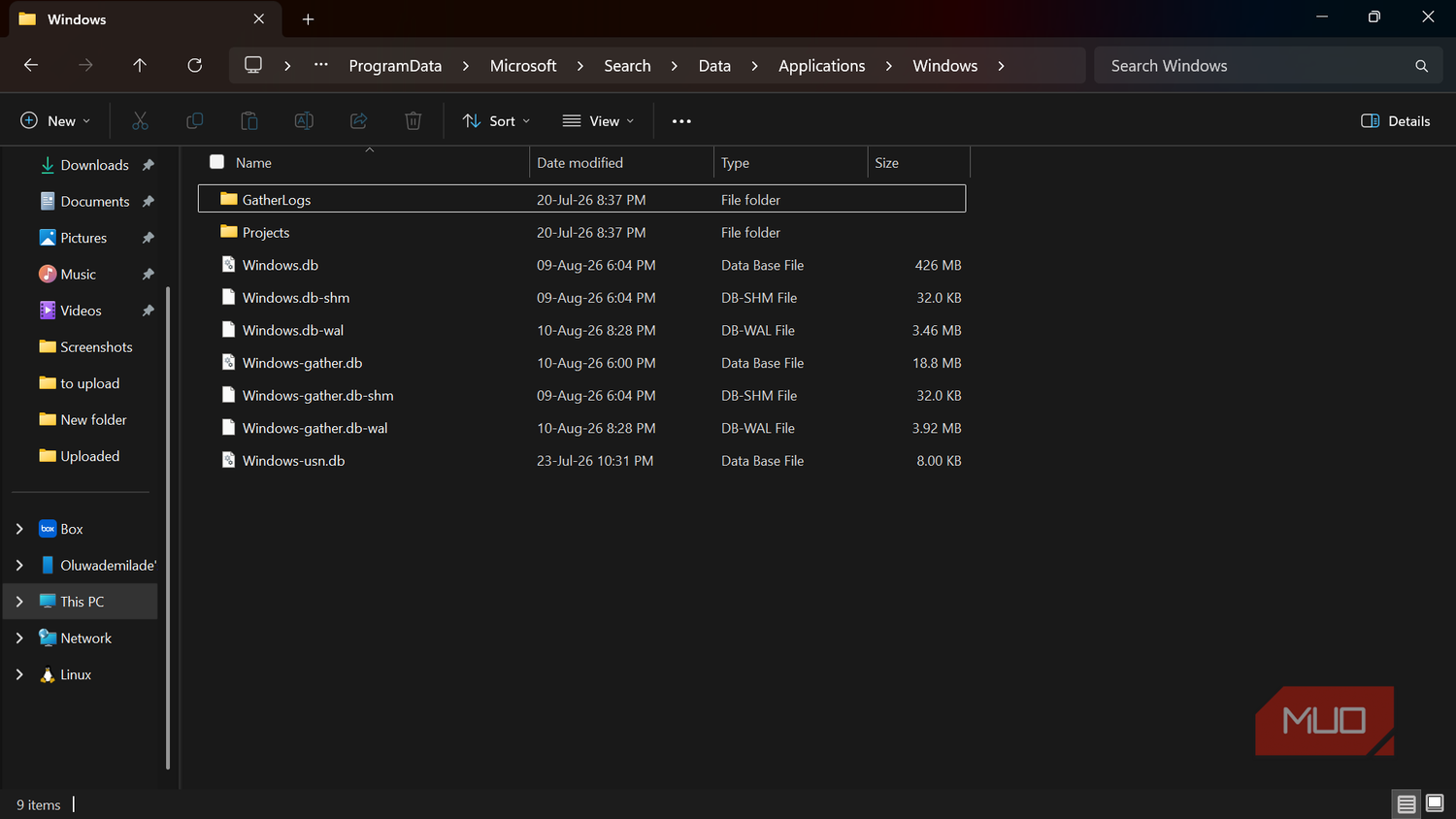Click the Delete trash icon
The image size is (1456, 819).
414,120
